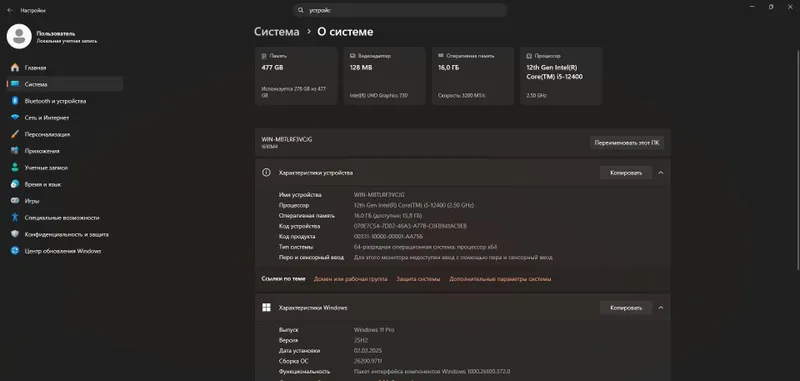Image resolution: width=800 pixels, height=381 pixels.
Task: Click the Время и язык globe icon
Action: coord(15,184)
